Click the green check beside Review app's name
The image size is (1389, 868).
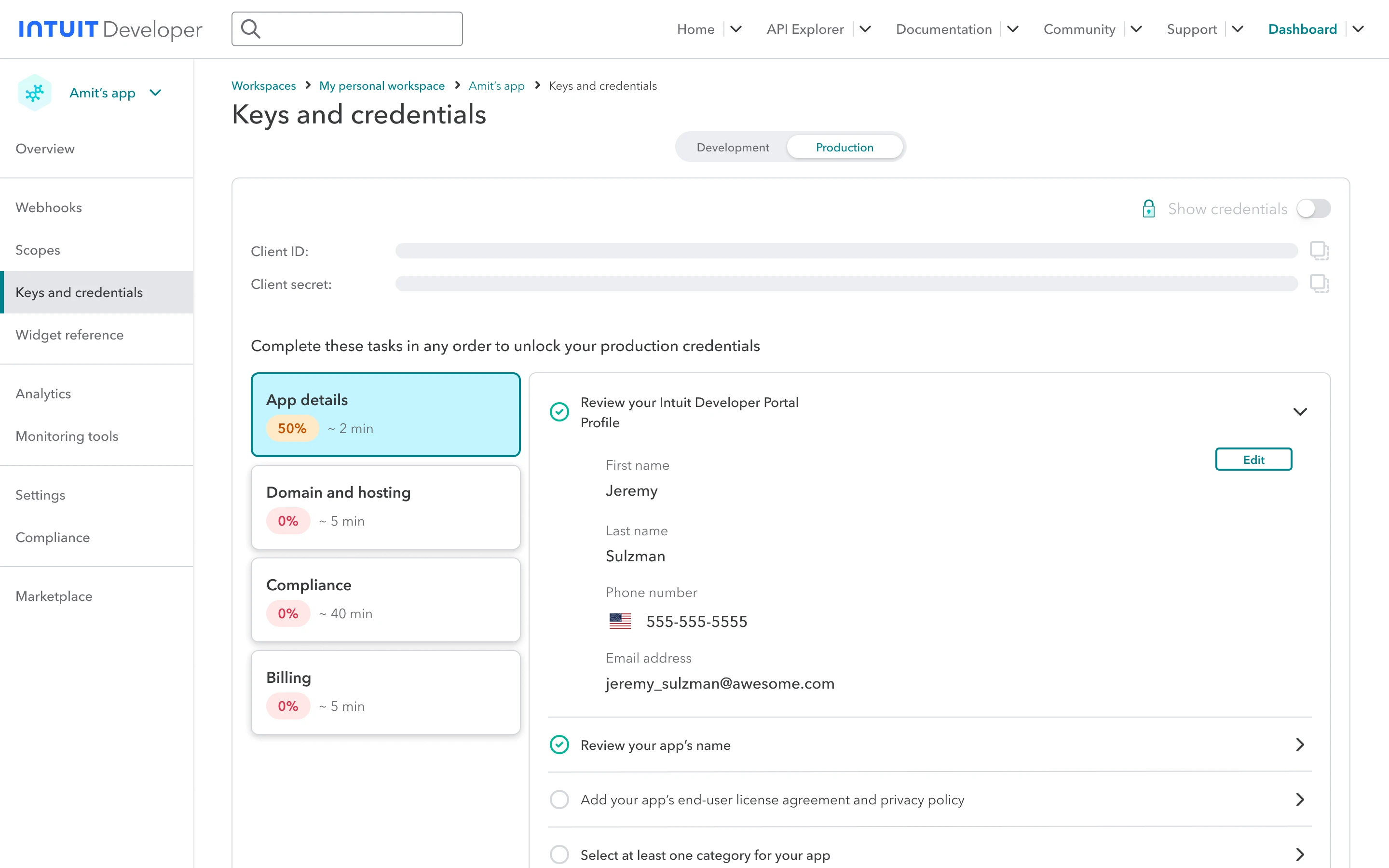tap(559, 745)
